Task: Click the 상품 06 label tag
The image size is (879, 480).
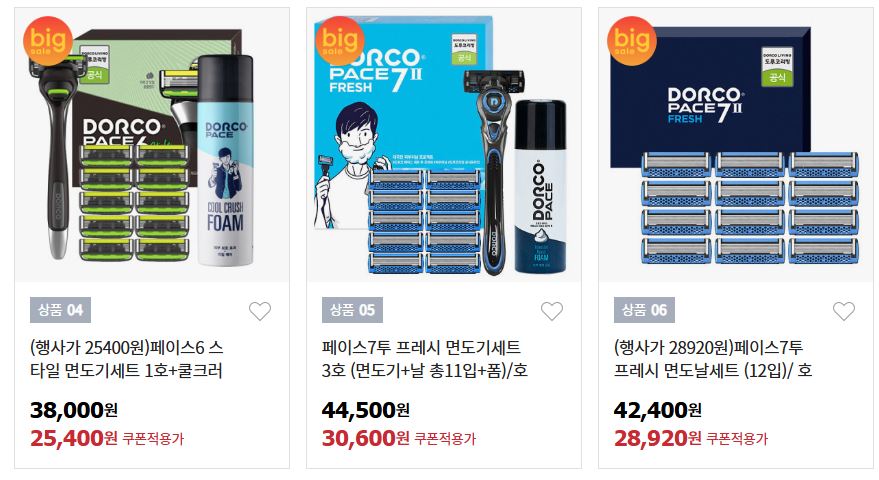Action: click(x=644, y=310)
